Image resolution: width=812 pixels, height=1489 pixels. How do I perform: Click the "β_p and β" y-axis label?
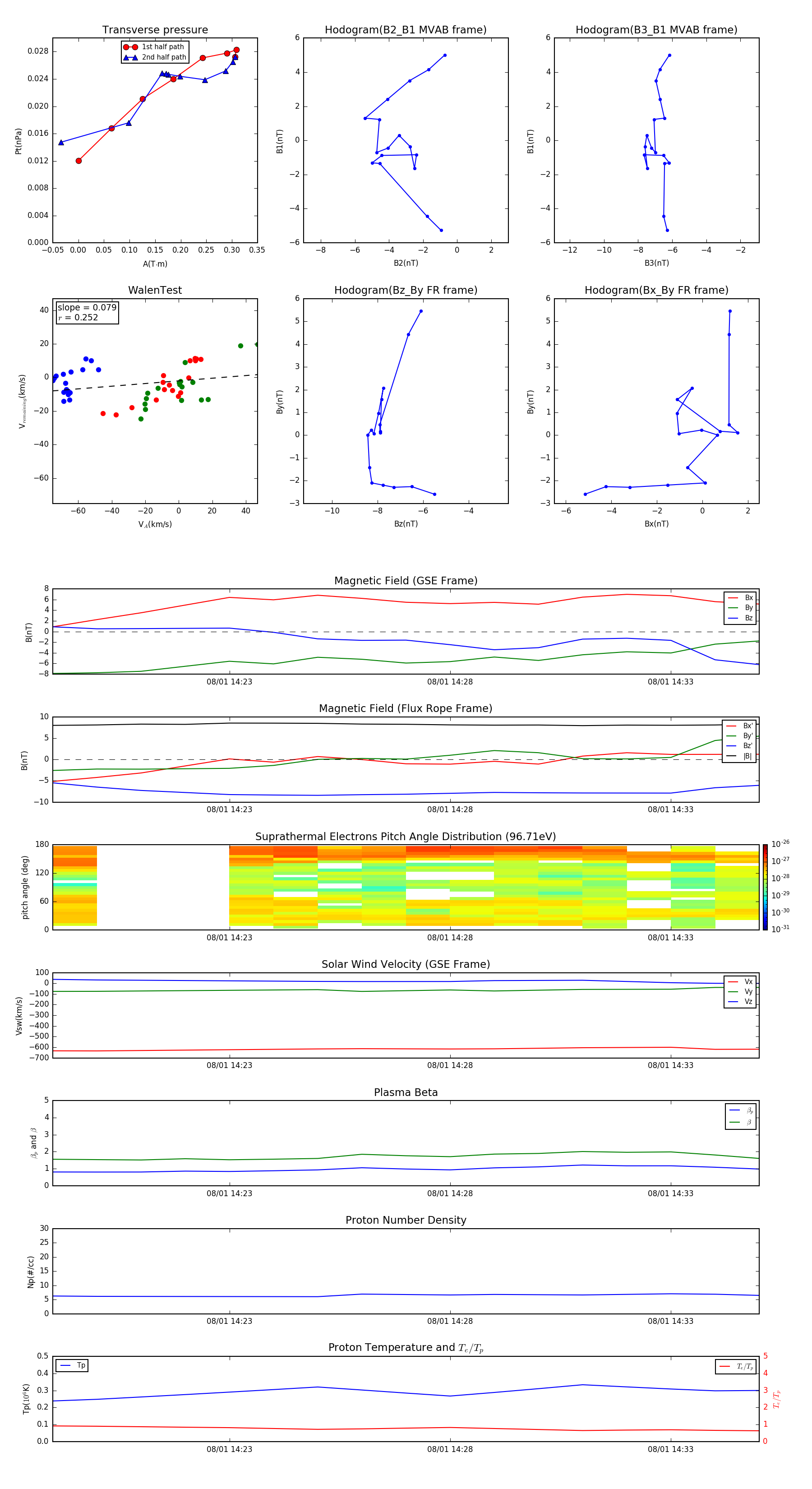pos(33,1143)
